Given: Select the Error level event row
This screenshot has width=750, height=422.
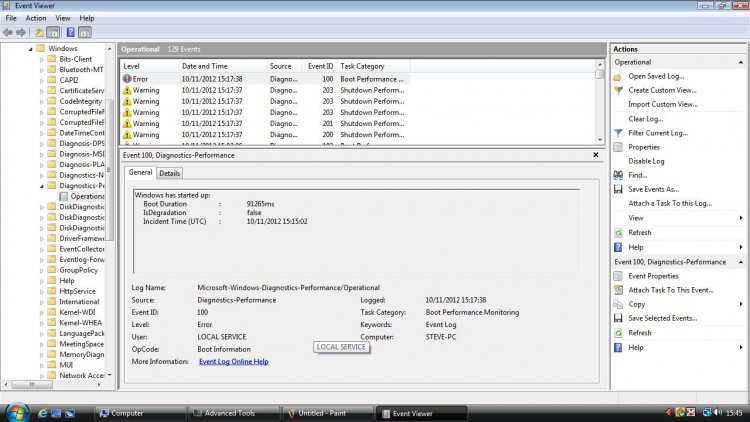Looking at the screenshot, I should tap(265, 79).
